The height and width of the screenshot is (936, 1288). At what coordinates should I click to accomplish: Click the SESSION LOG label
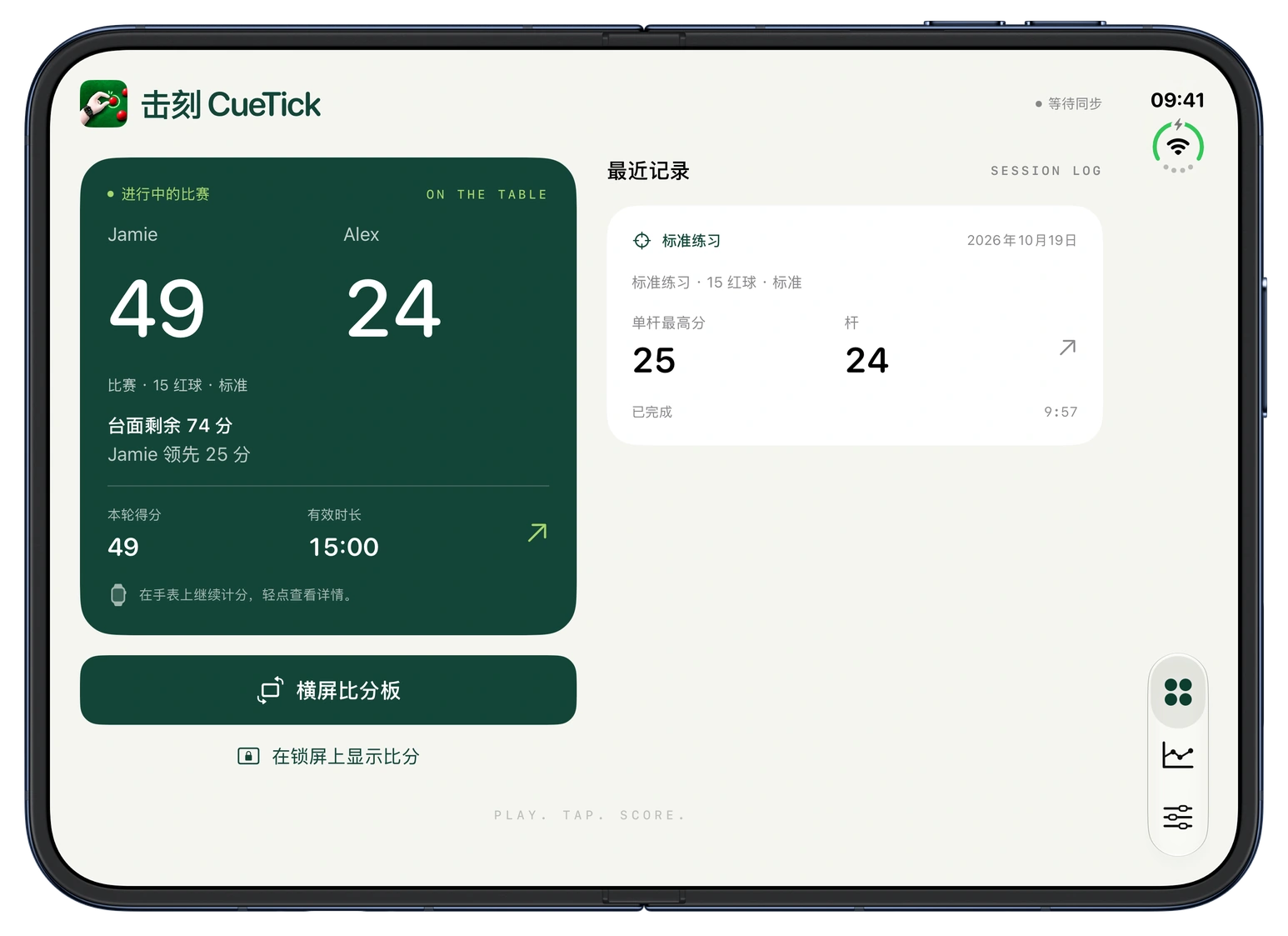pyautogui.click(x=1046, y=171)
